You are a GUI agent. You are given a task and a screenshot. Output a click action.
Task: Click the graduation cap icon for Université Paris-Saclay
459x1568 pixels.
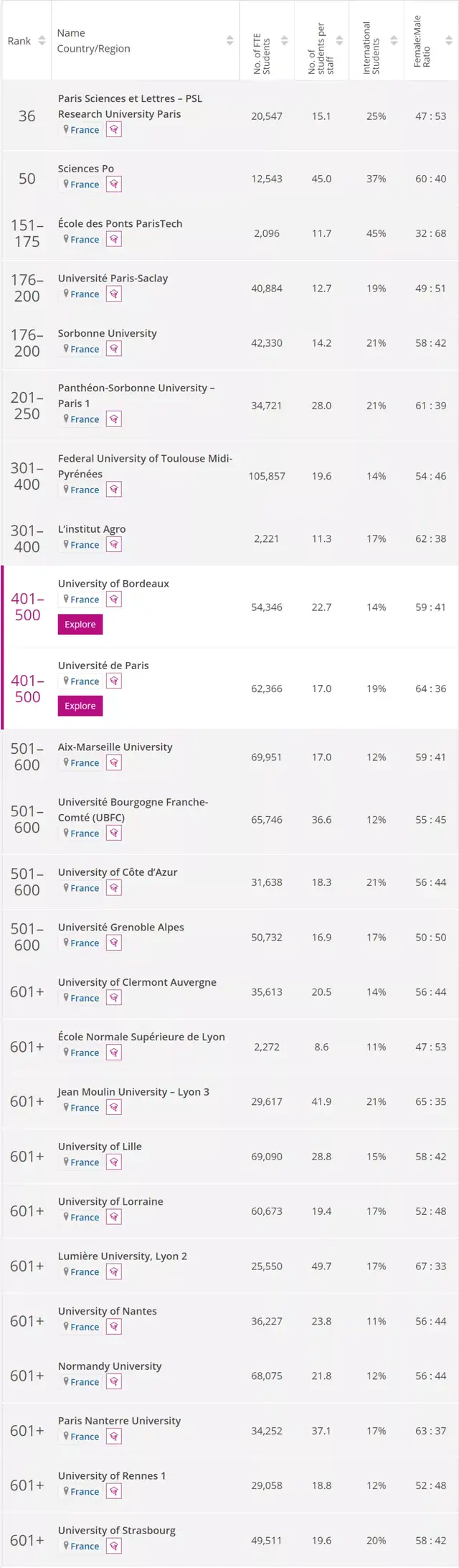pos(114,294)
